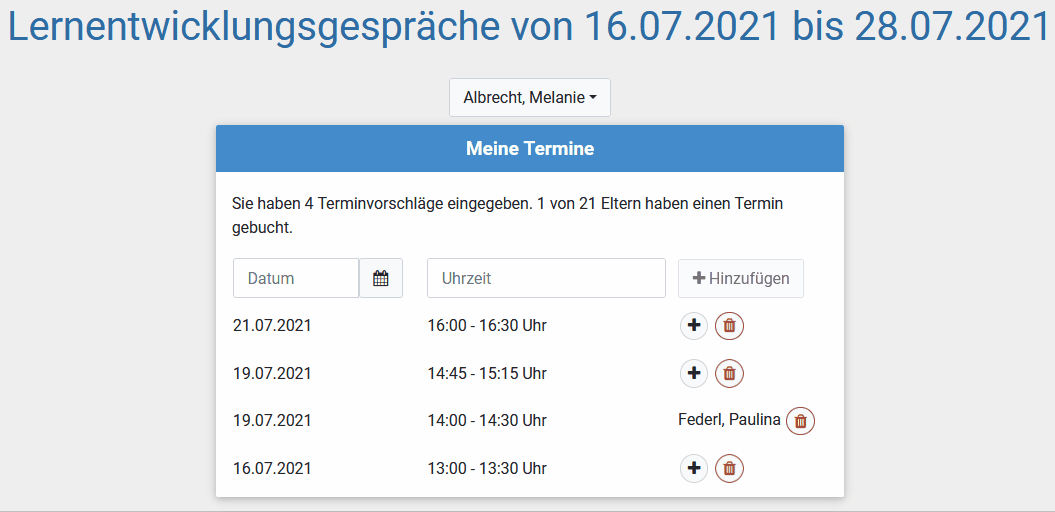Click the Meine Termine panel header

(530, 149)
